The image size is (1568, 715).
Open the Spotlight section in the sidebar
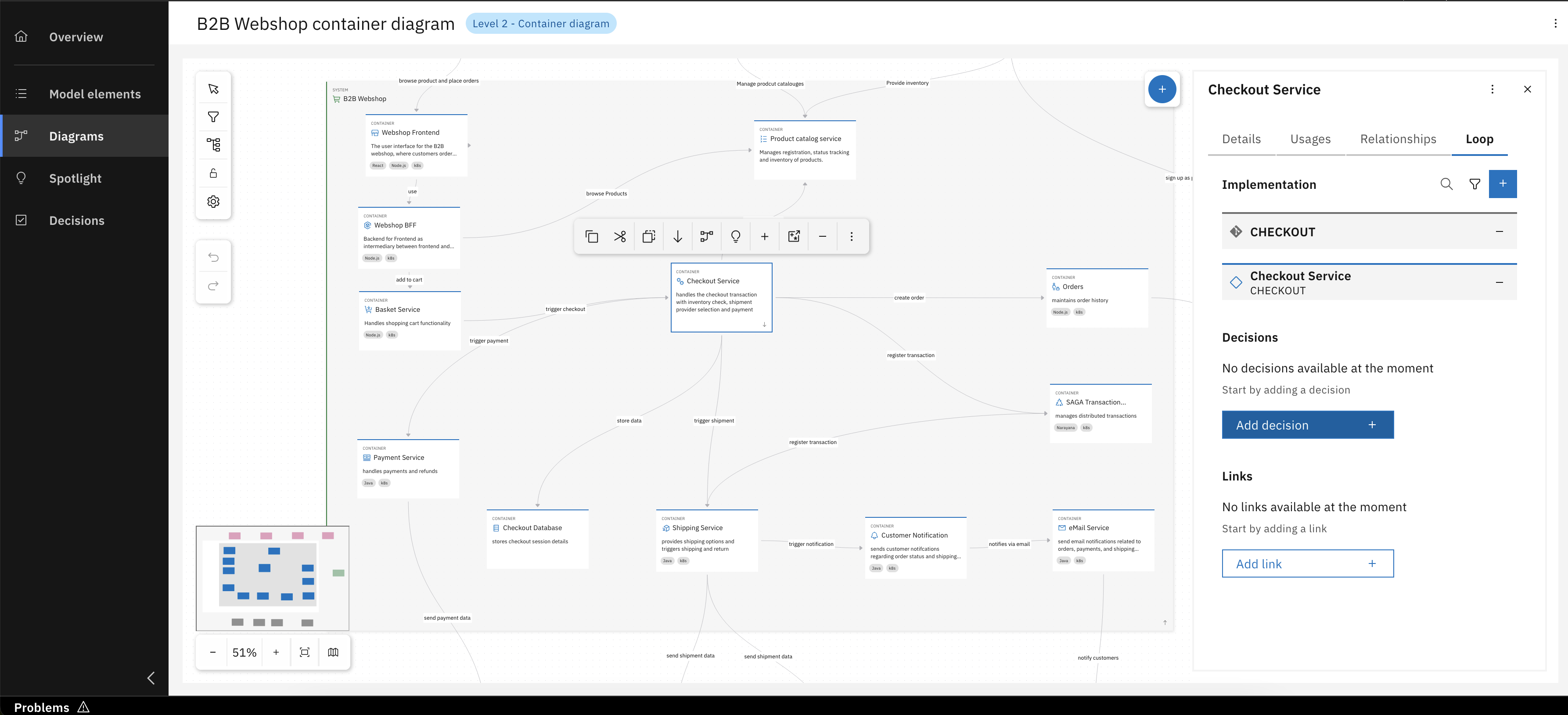[75, 178]
